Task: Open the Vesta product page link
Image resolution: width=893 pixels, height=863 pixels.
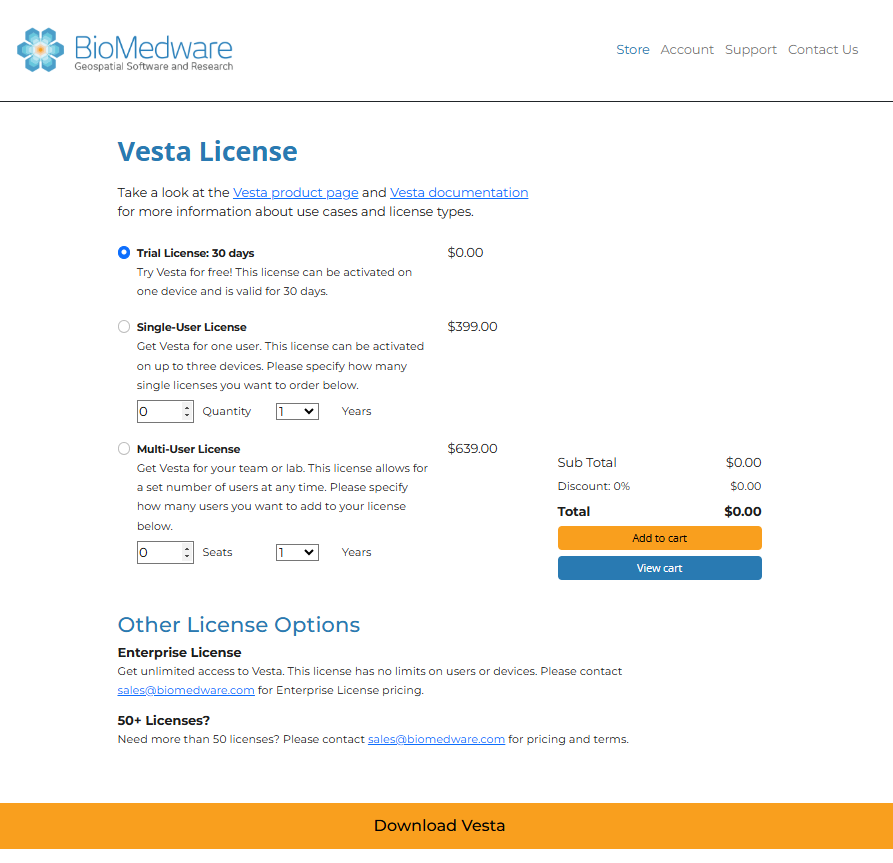Action: 296,193
